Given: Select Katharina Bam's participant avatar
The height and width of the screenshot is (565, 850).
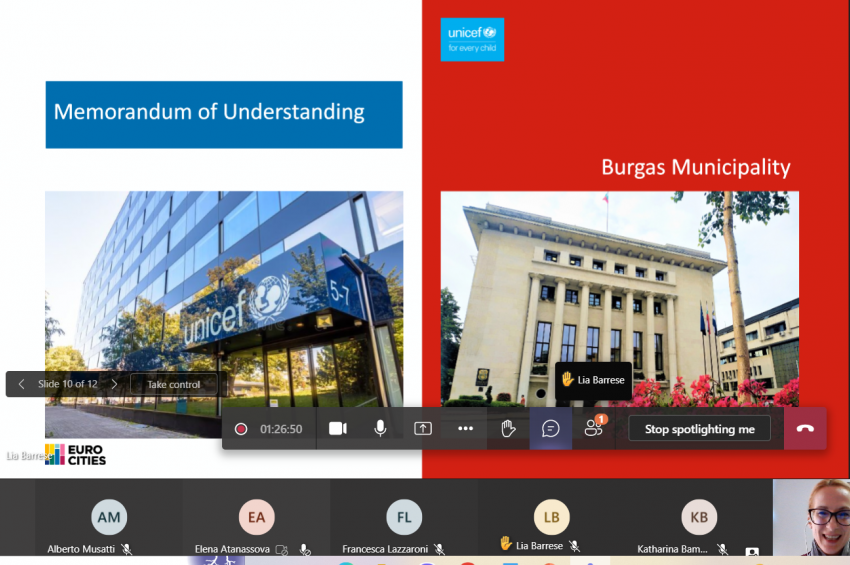Looking at the screenshot, I should [x=699, y=517].
